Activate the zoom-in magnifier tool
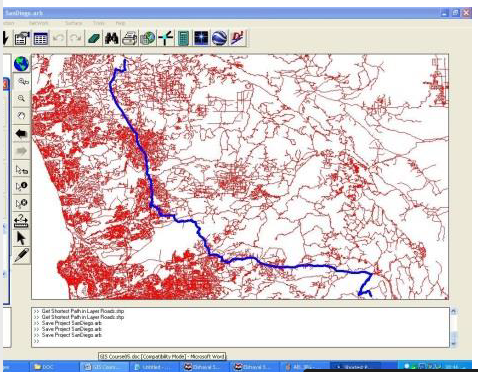This screenshot has width=478, height=372. coord(21,98)
